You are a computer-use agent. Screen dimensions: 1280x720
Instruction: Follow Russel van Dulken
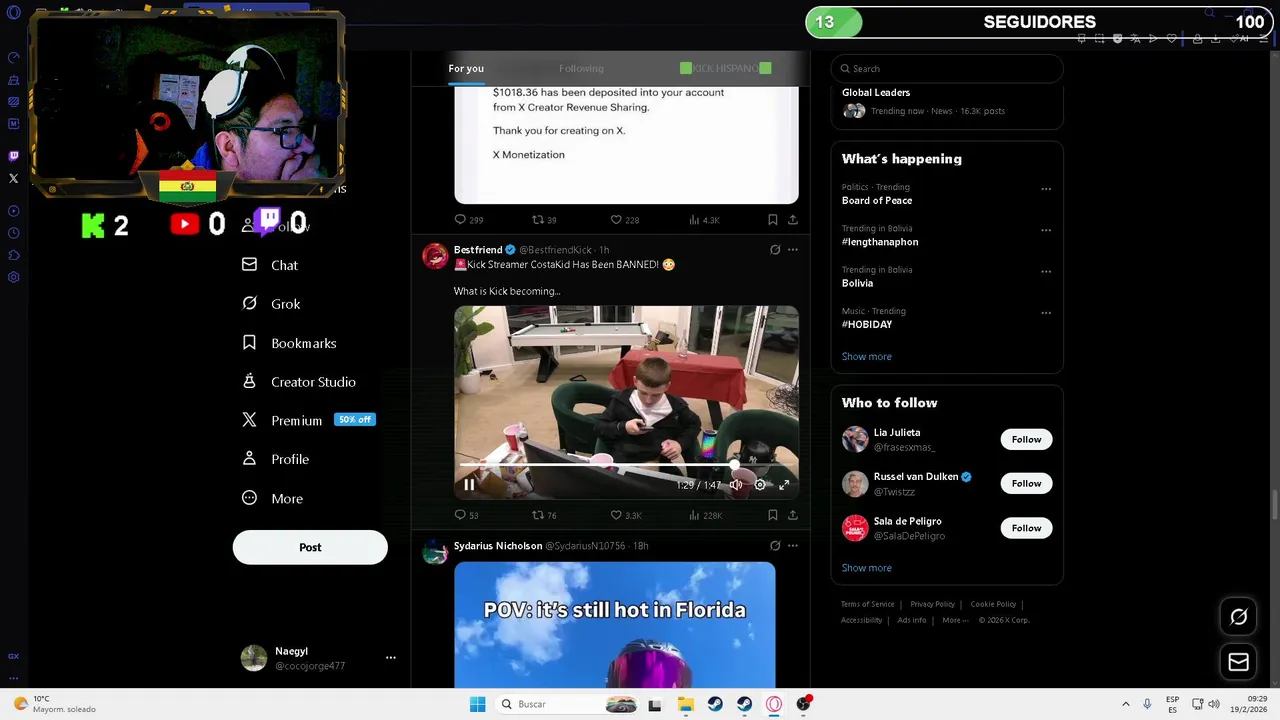point(1026,484)
